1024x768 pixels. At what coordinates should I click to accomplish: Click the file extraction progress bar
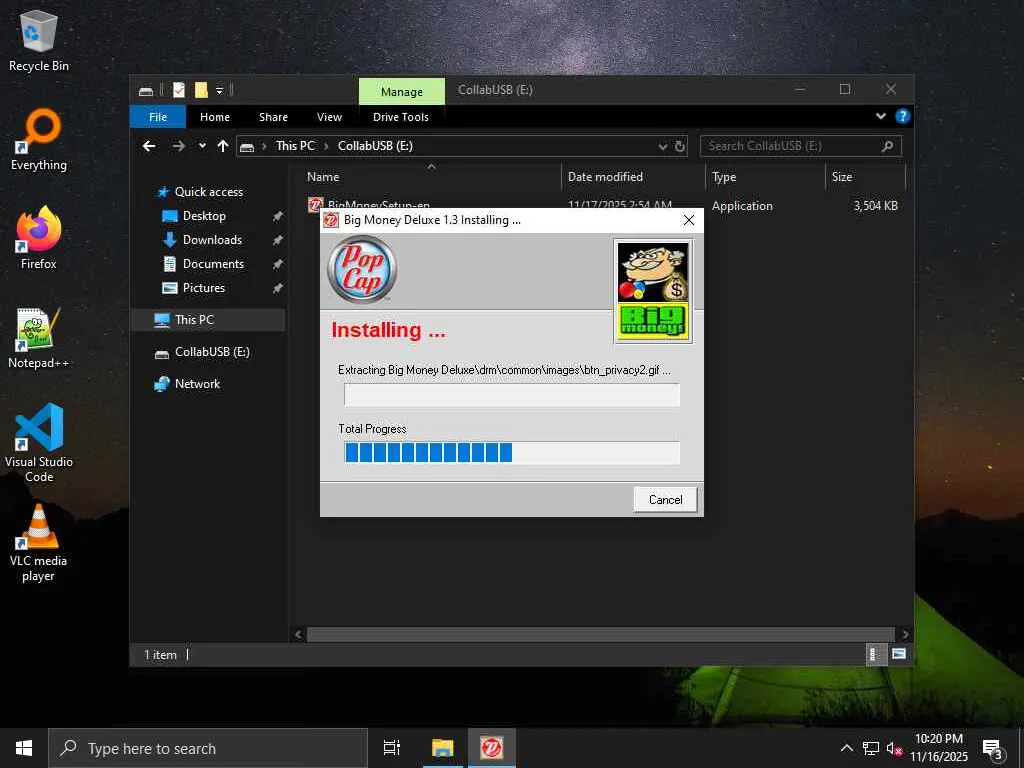512,394
